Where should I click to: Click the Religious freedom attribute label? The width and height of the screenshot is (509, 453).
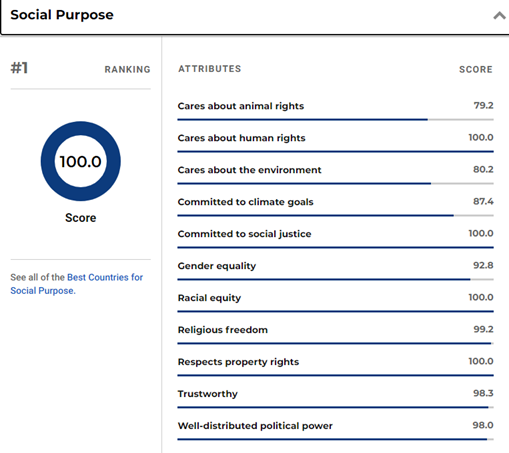[223, 330]
